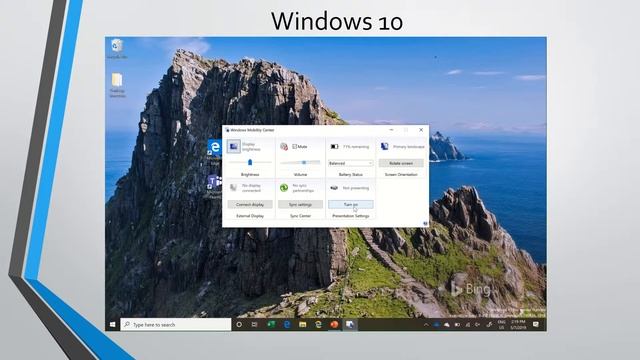Open OneDrive cloud icon in system tray

[x=447, y=325]
